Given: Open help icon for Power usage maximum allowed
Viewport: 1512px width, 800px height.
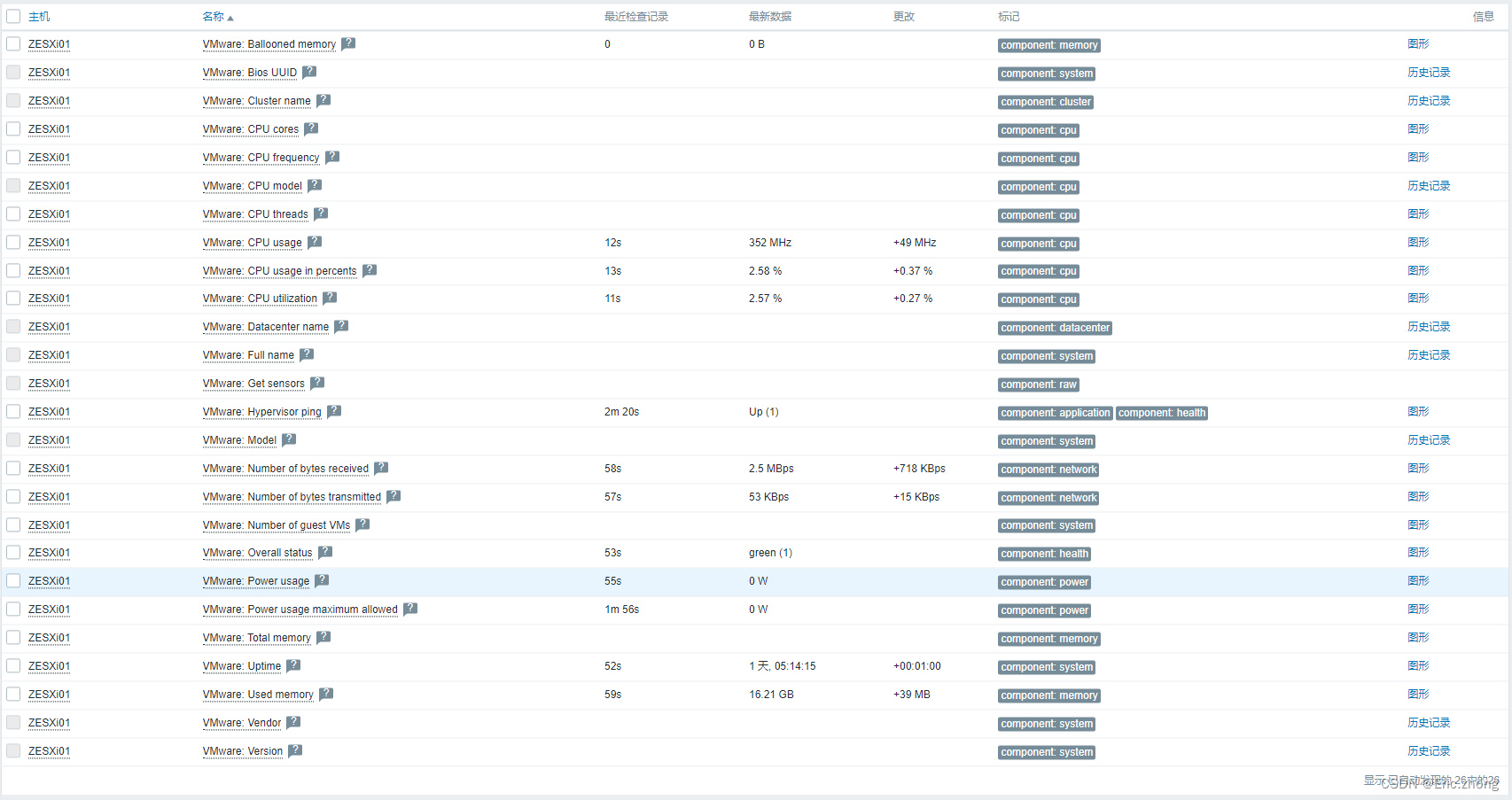Looking at the screenshot, I should (x=410, y=609).
